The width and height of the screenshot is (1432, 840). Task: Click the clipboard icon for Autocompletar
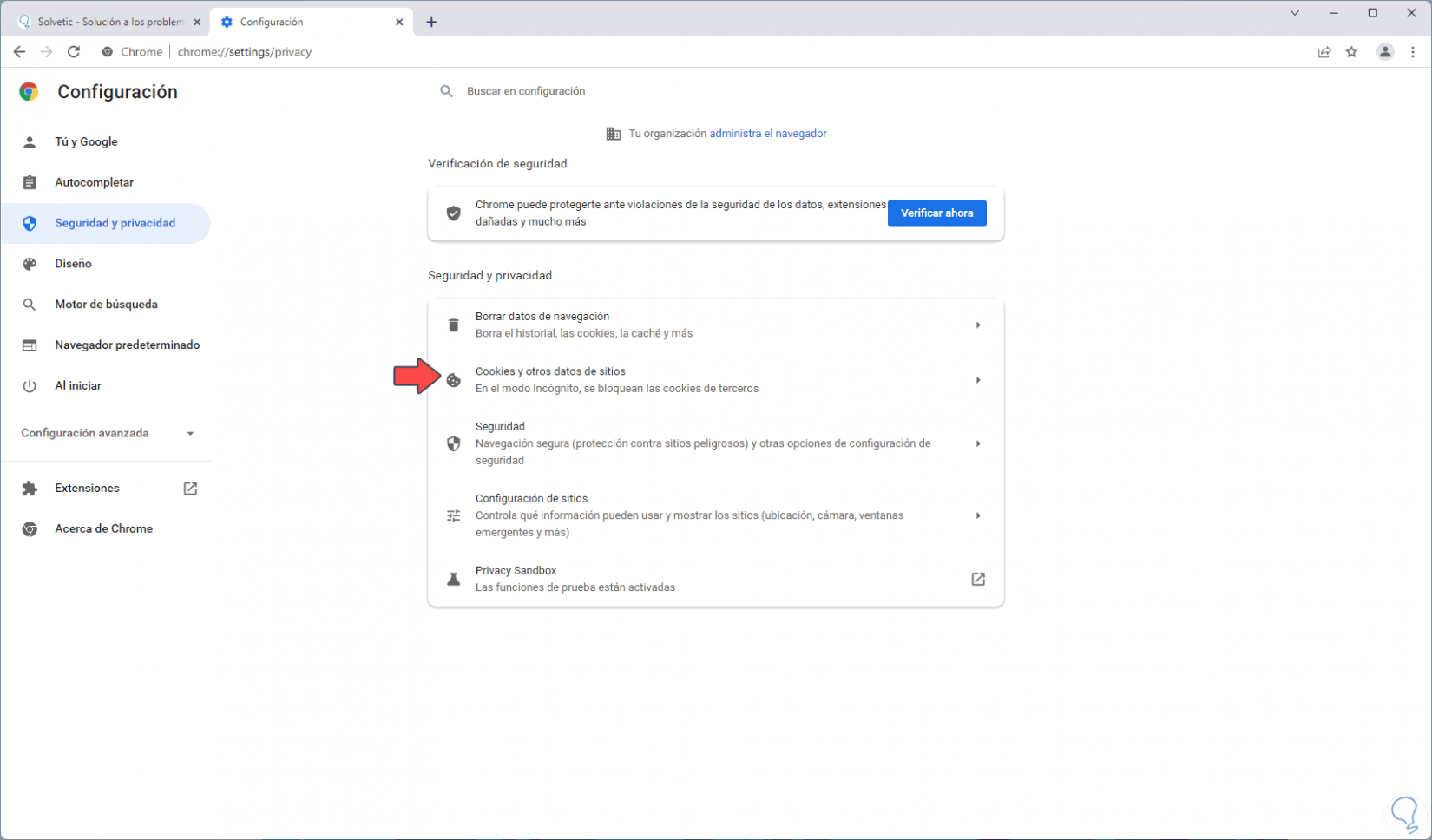tap(30, 182)
